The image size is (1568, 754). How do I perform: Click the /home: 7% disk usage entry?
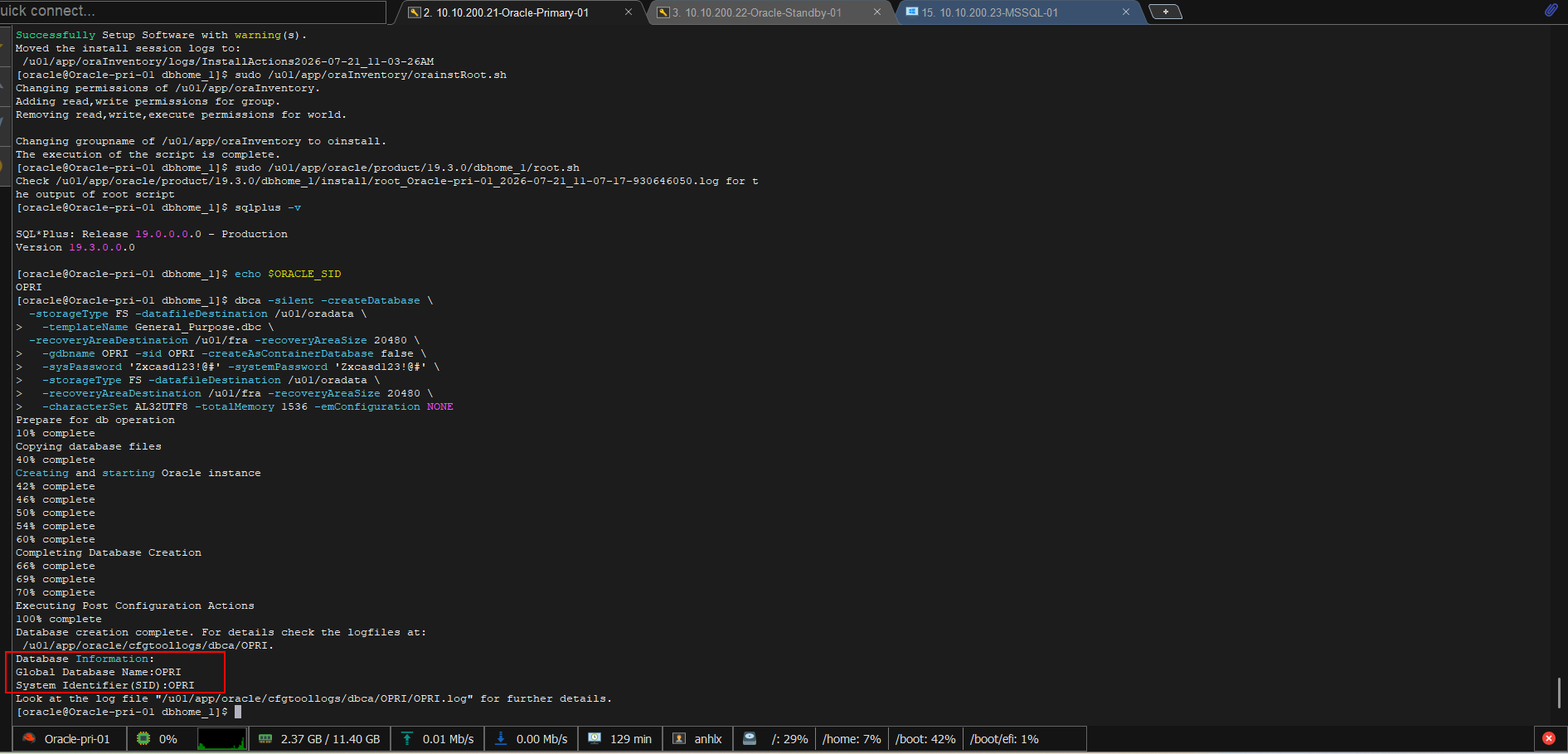click(x=852, y=739)
